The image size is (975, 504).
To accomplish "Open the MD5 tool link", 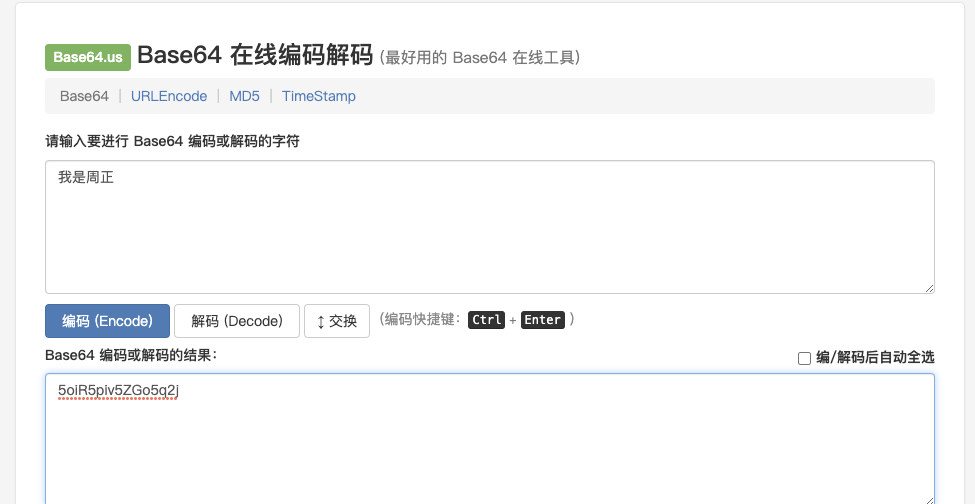I will [244, 96].
